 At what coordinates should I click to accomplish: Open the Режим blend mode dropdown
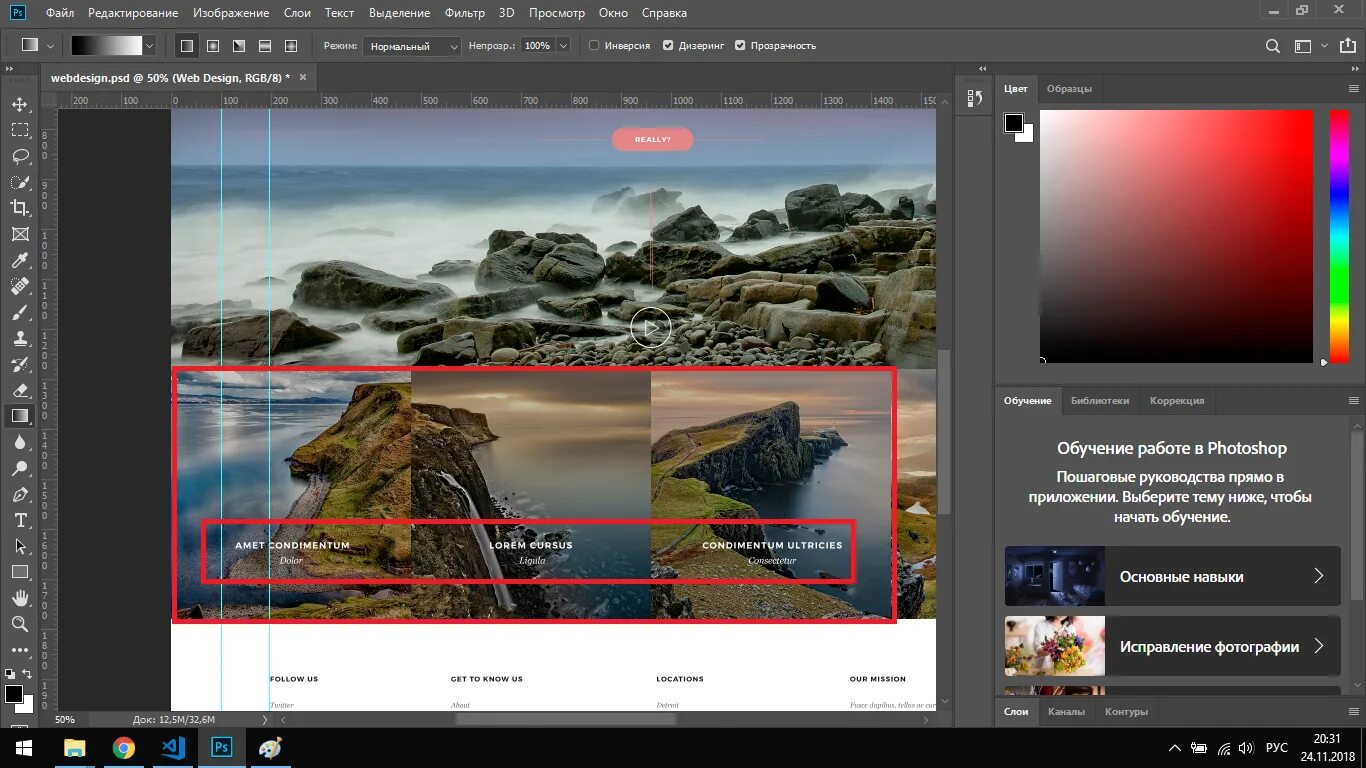[412, 46]
